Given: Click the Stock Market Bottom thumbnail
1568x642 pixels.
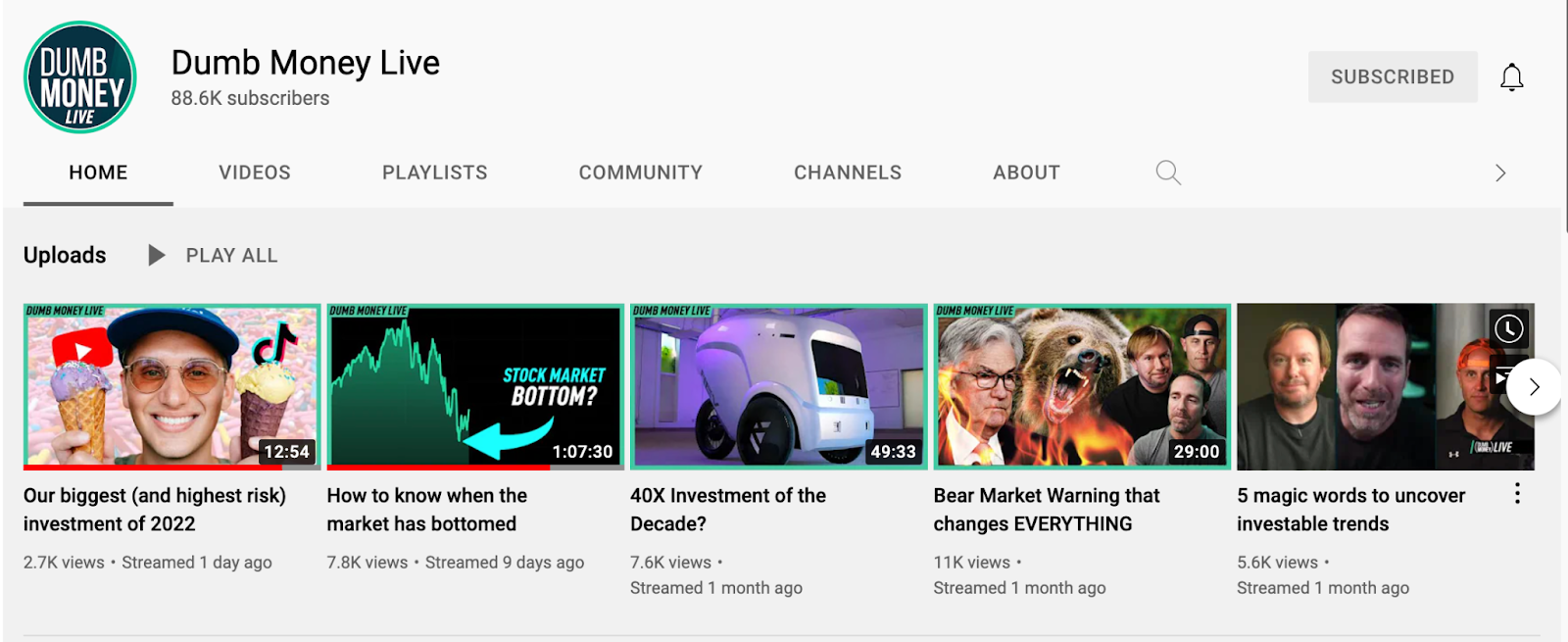Looking at the screenshot, I should [475, 386].
